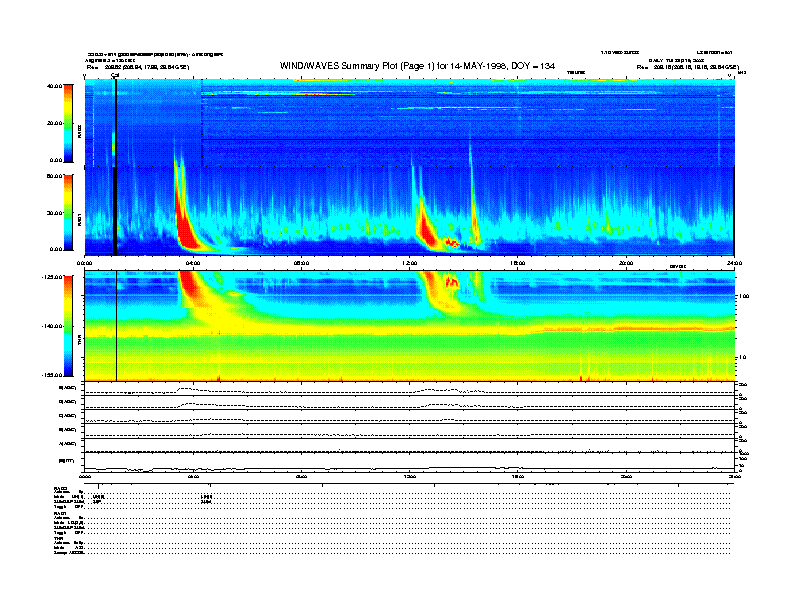The height and width of the screenshot is (612, 792).
Task: Click the RAD2 panel color scale bar
Action: pyautogui.click(x=68, y=123)
